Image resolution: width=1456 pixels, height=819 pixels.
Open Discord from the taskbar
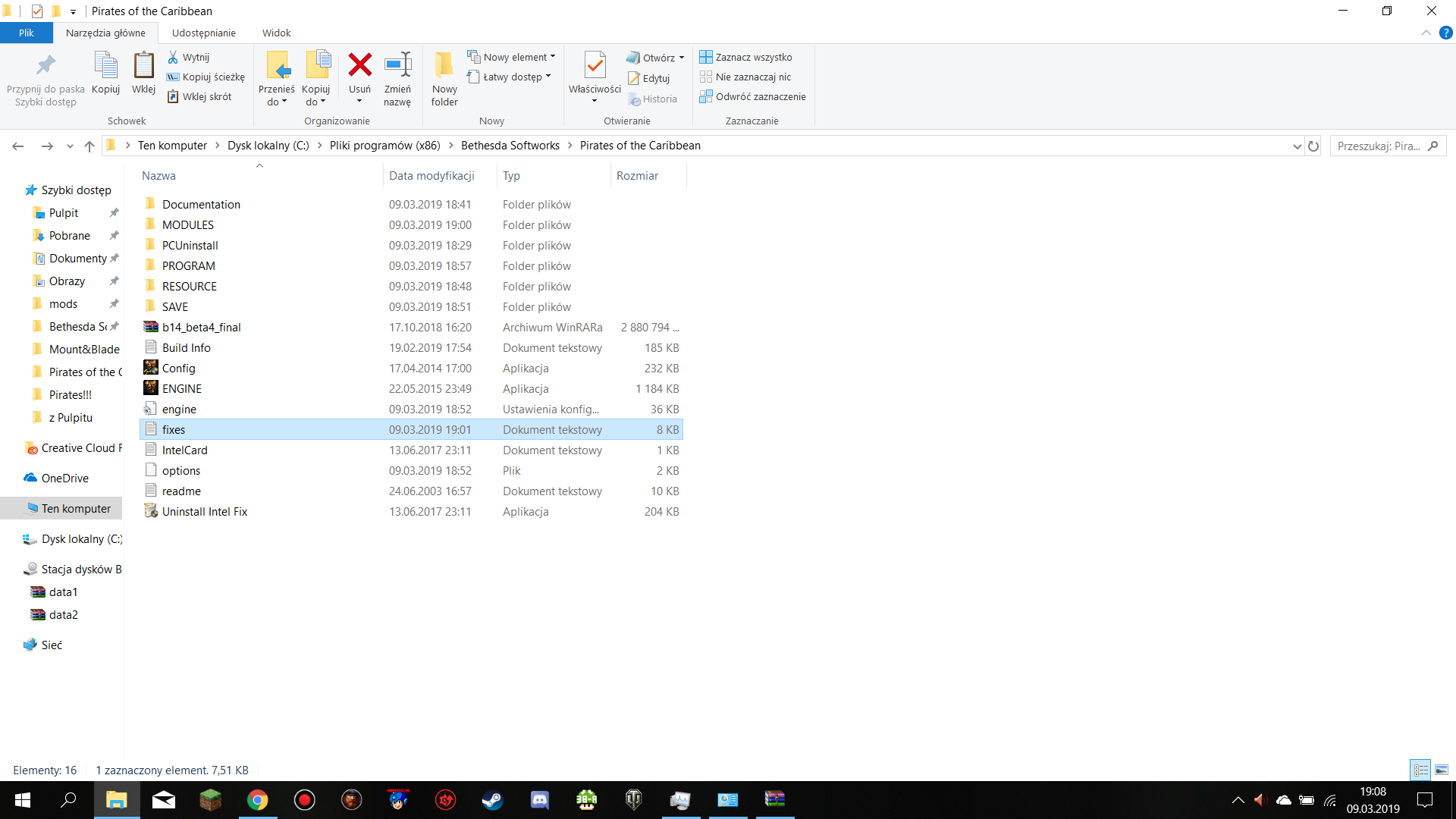click(540, 800)
